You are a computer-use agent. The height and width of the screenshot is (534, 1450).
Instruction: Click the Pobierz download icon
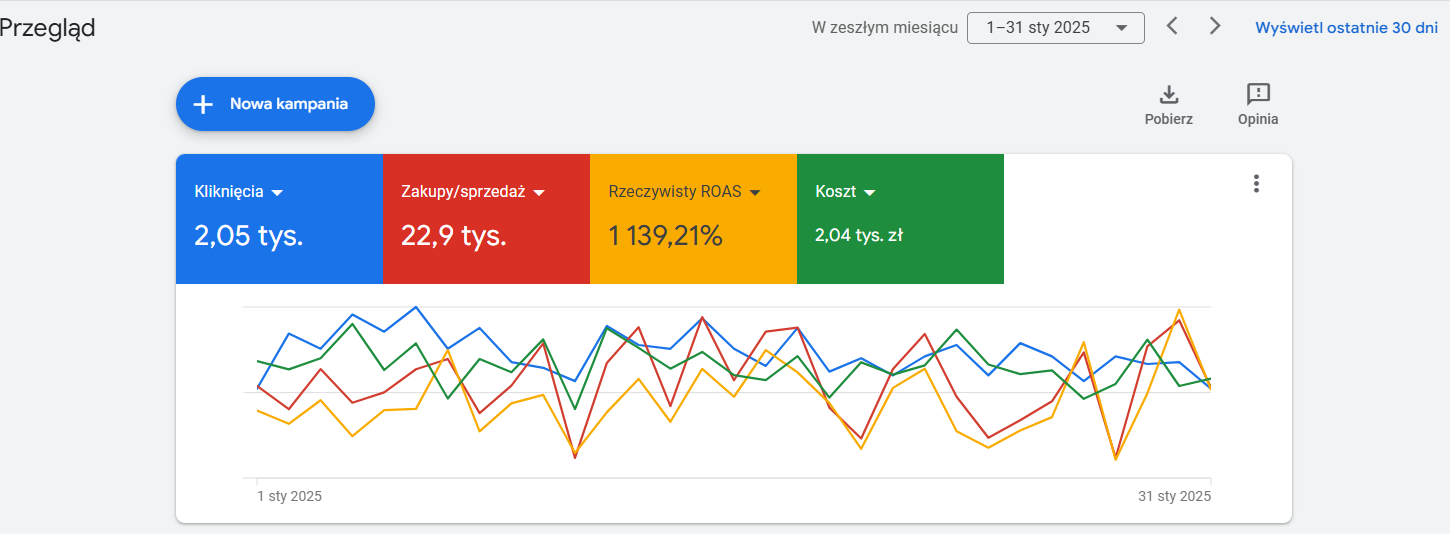point(1168,95)
